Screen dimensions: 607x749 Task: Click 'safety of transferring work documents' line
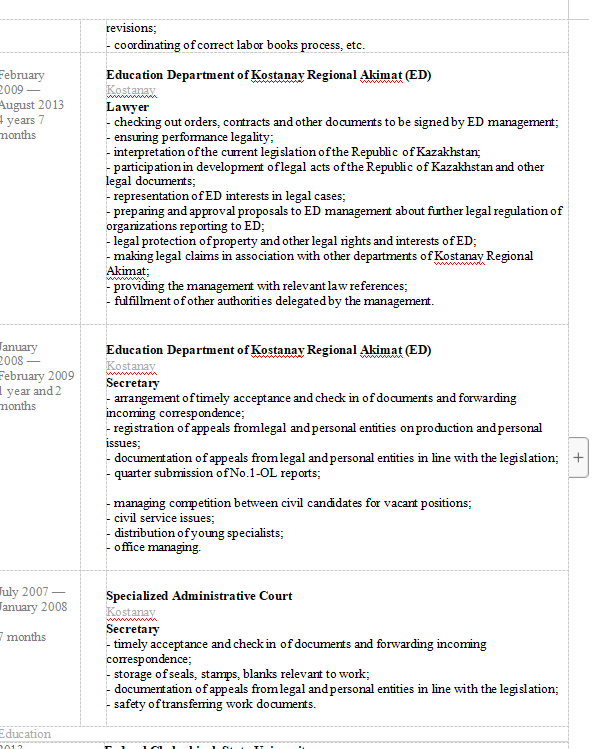point(214,704)
